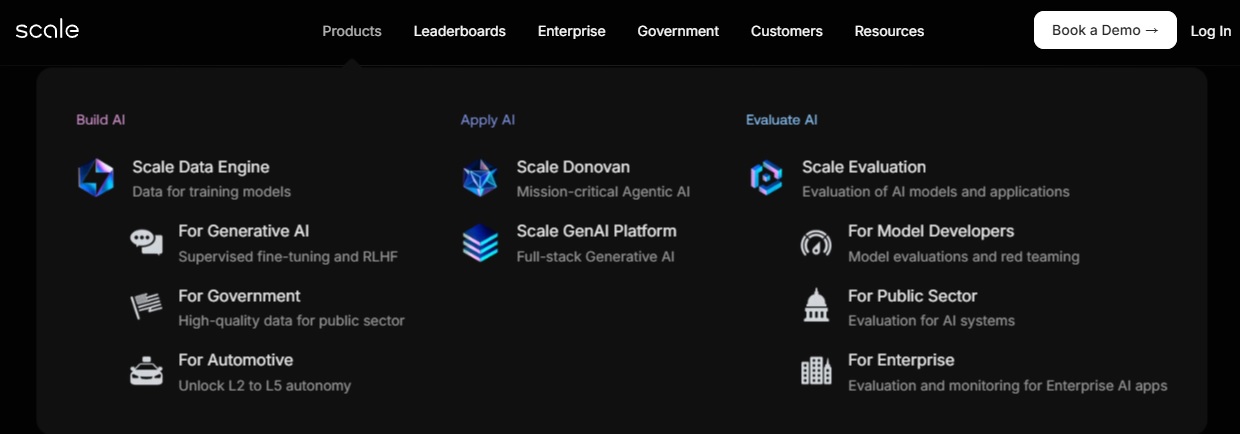Click 'Supervised fine-tuning and RLHF' text
This screenshot has height=434, width=1240.
pos(288,257)
